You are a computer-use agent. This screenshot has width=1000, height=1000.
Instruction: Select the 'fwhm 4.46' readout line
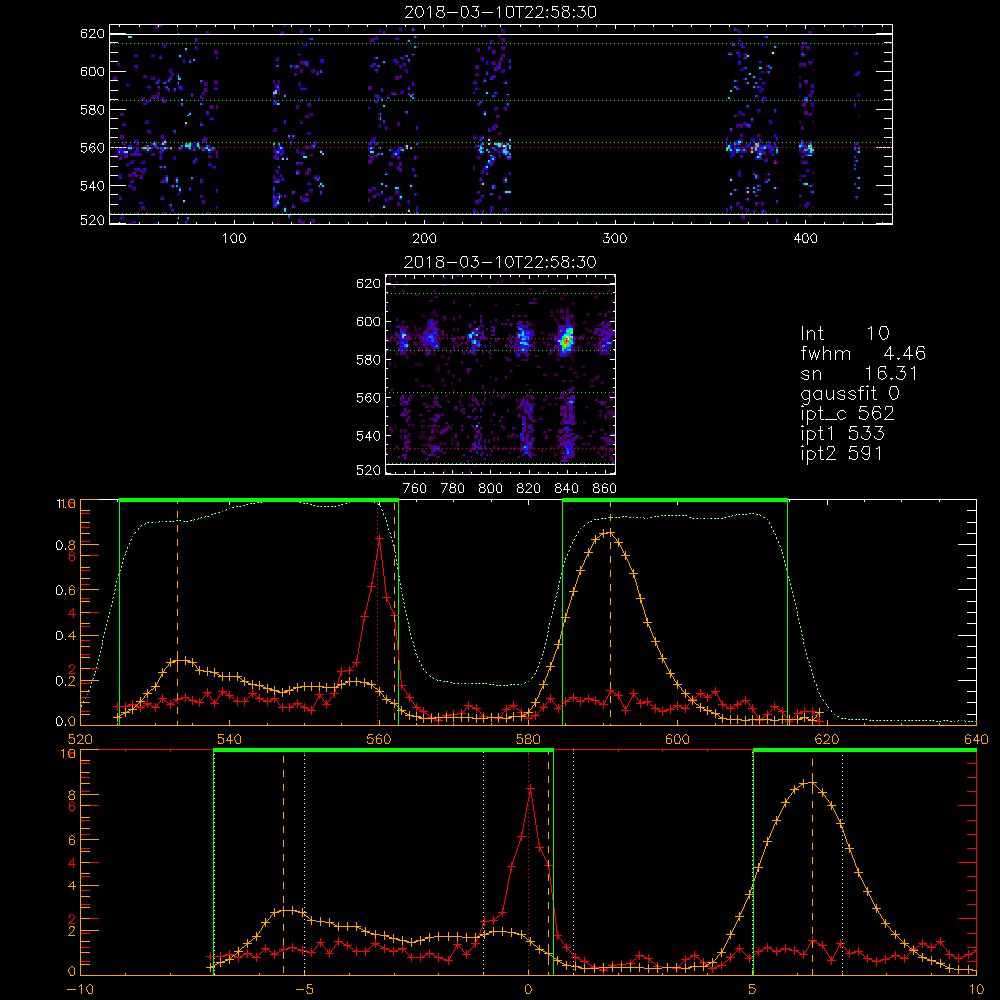863,353
